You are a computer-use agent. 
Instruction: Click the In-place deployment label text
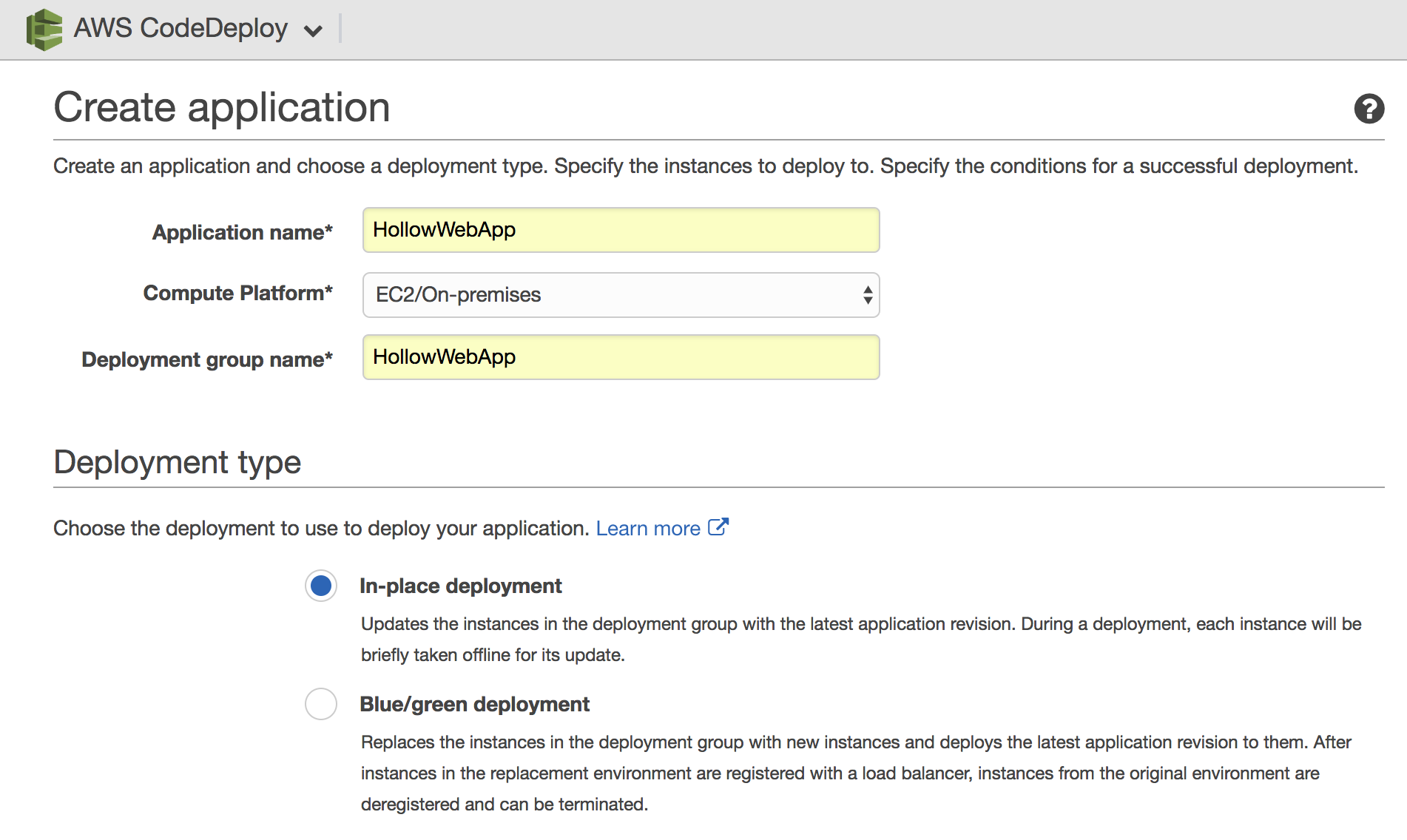(x=460, y=586)
